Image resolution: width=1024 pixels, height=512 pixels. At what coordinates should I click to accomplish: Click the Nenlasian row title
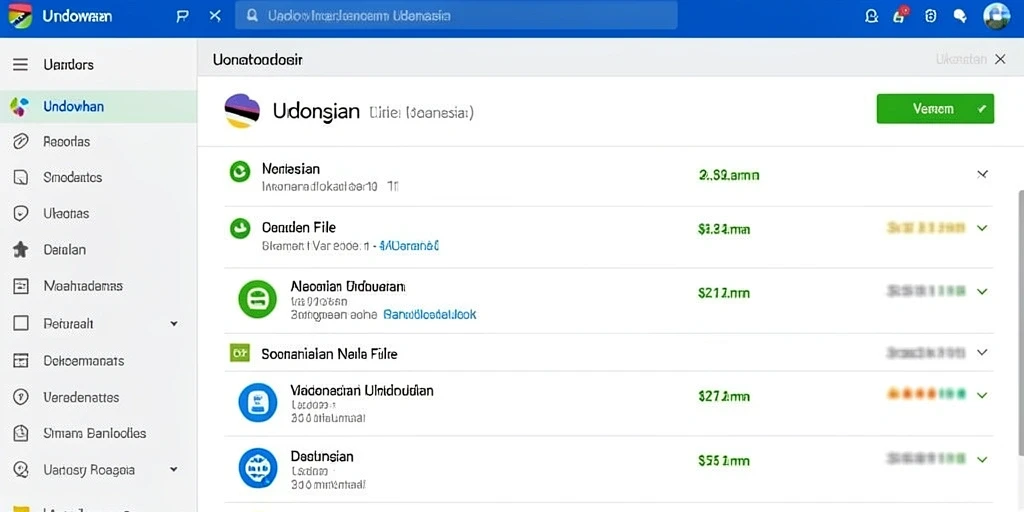coord(291,168)
